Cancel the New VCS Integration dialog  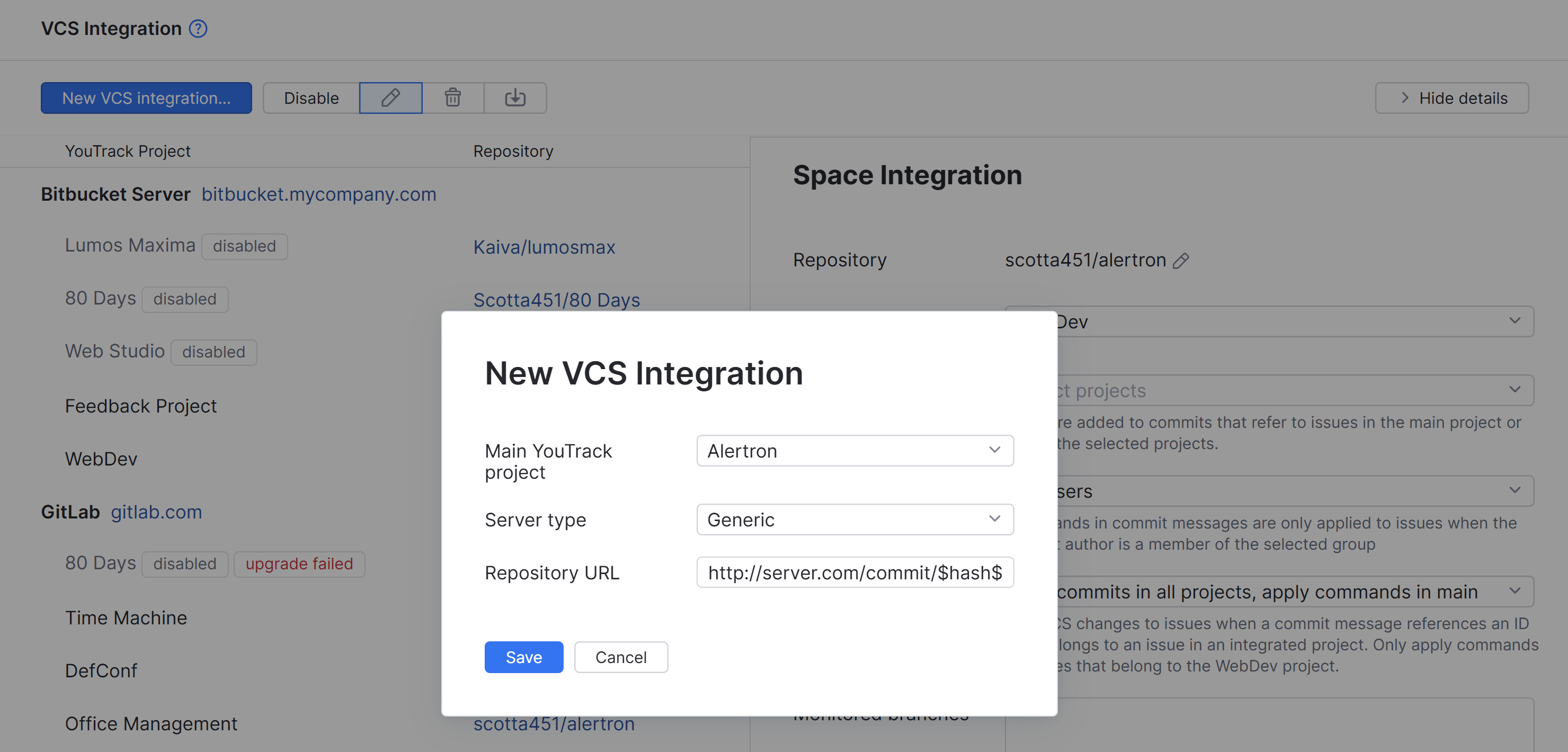[620, 657]
